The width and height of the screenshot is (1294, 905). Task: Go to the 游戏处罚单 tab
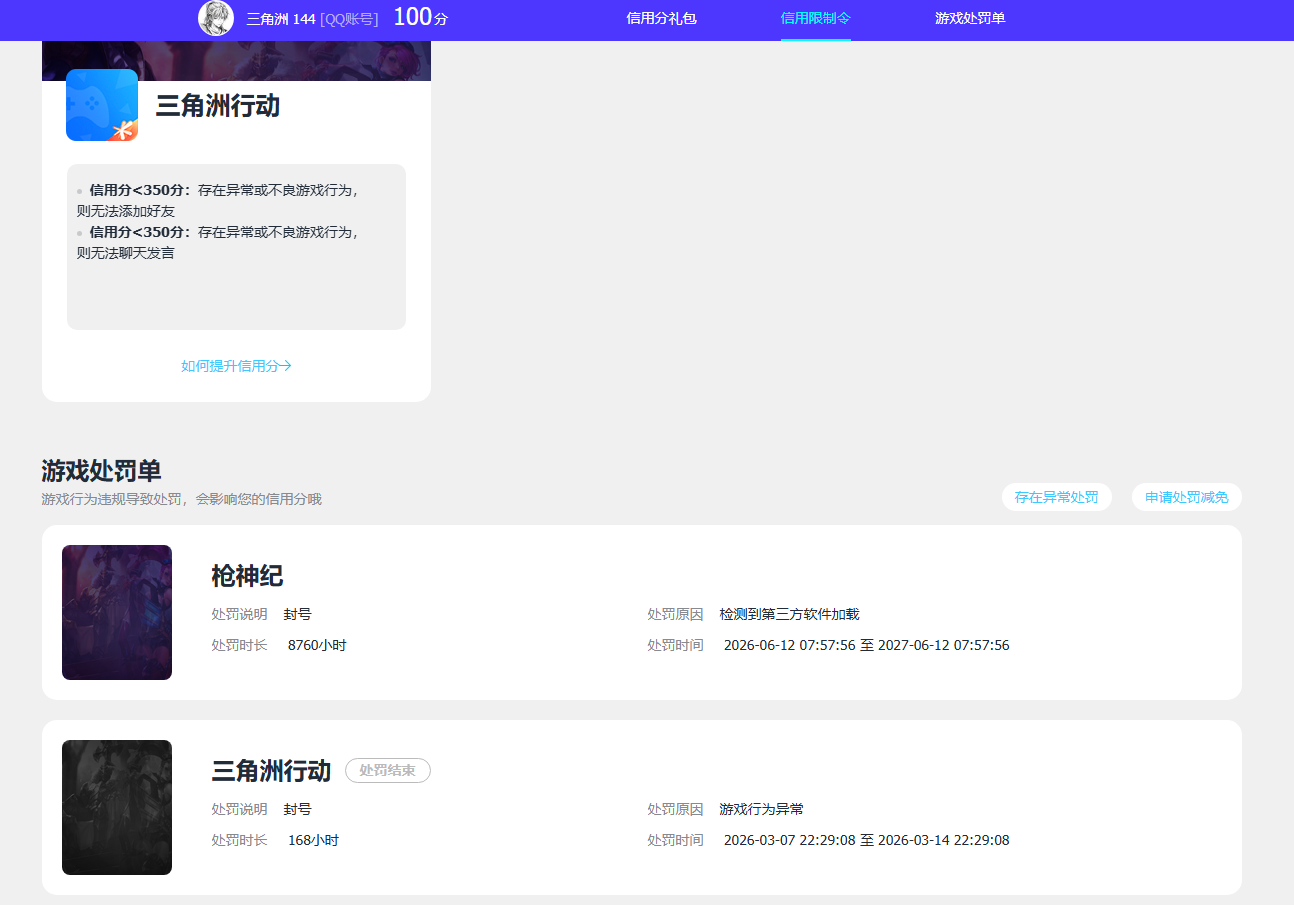point(970,18)
